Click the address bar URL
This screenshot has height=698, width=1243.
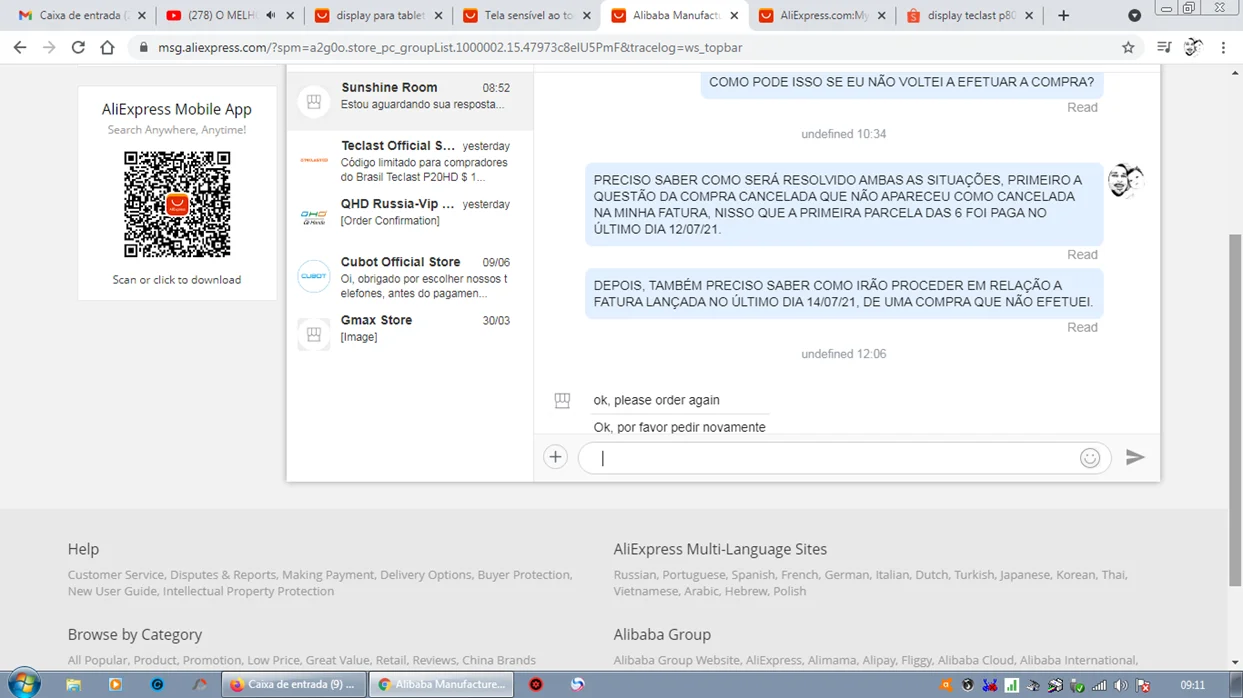(x=450, y=47)
